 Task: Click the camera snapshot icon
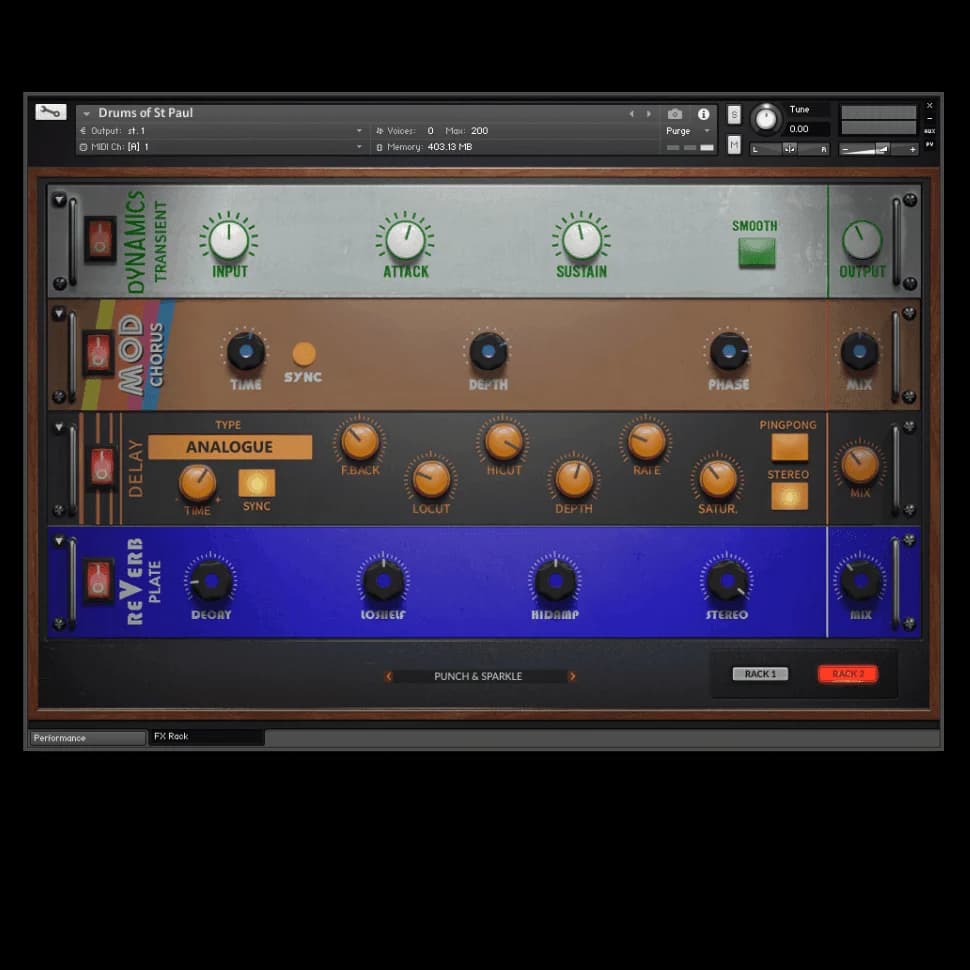pyautogui.click(x=675, y=114)
